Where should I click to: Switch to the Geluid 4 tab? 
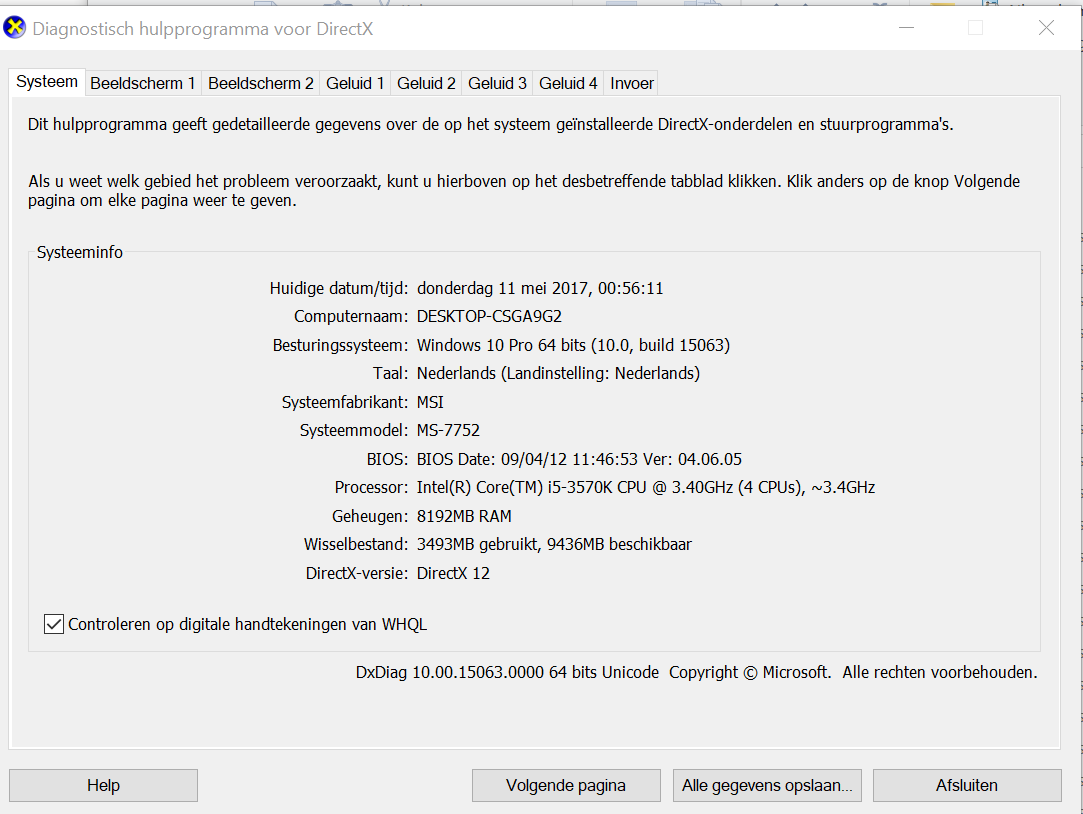tap(568, 84)
